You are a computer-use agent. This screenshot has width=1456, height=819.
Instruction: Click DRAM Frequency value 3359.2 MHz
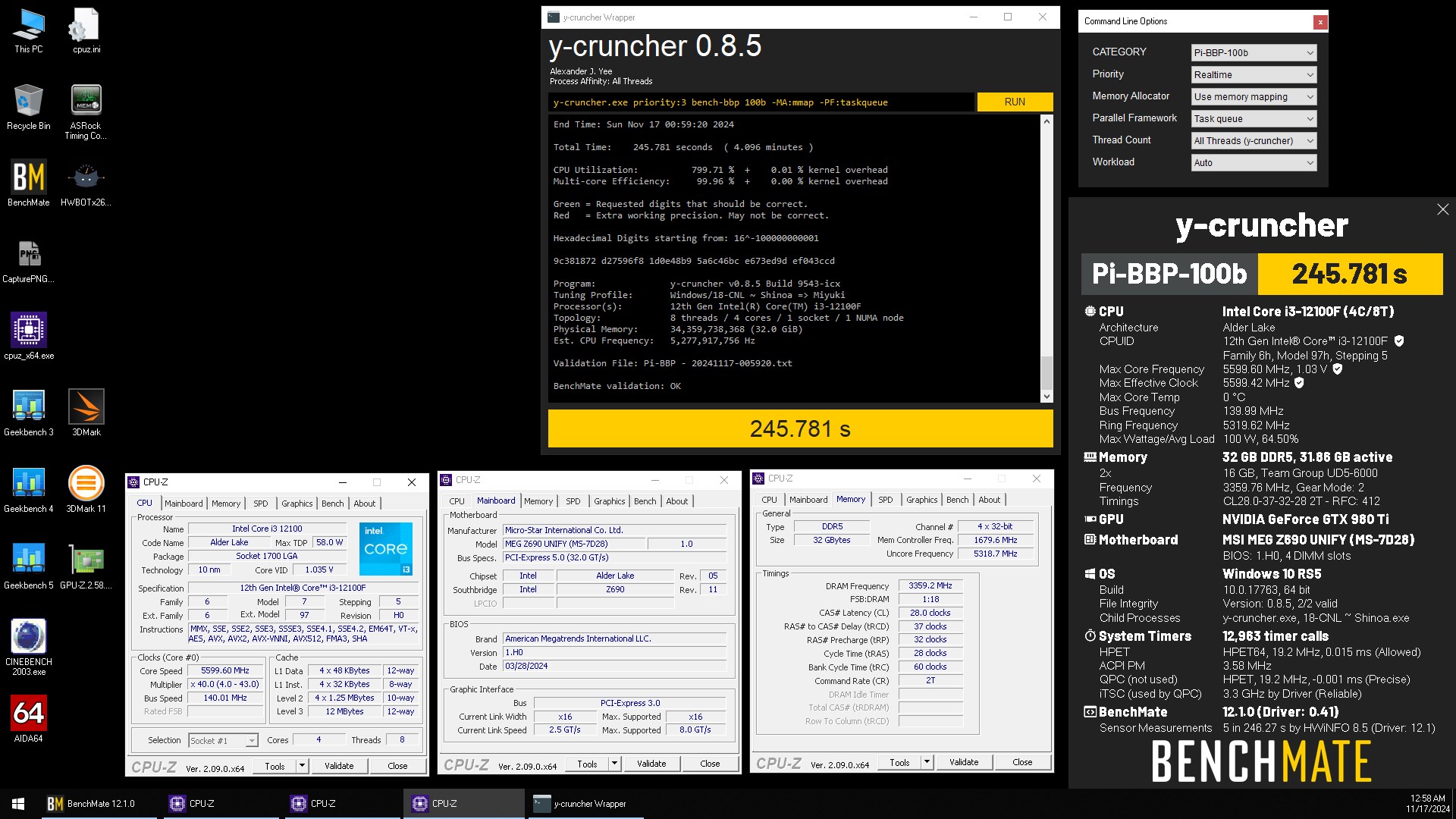930,585
